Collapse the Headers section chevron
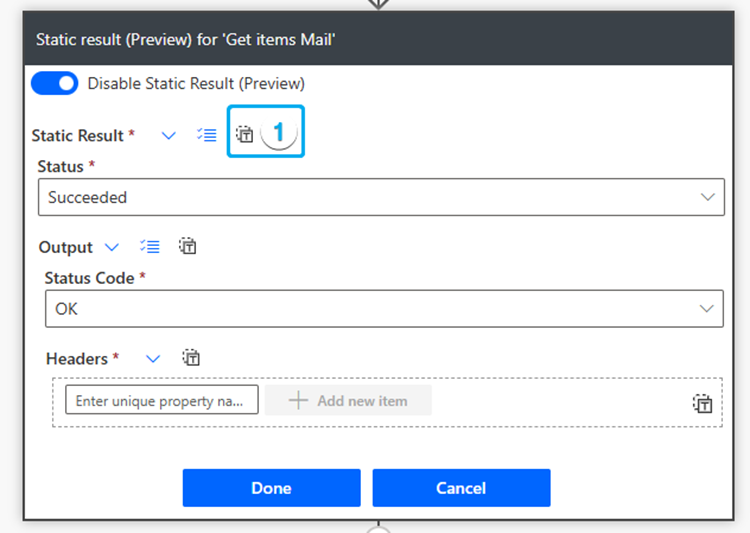 (x=153, y=358)
